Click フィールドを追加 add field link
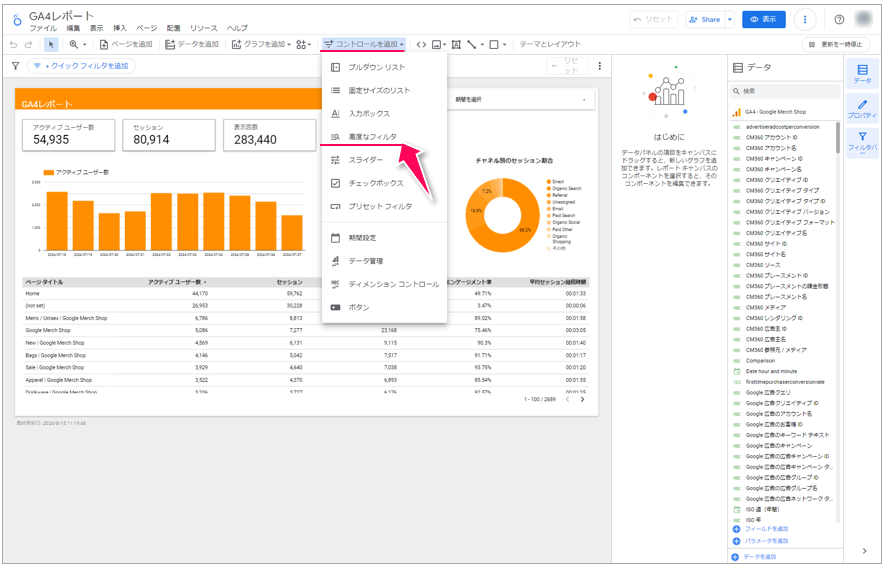 click(x=760, y=529)
